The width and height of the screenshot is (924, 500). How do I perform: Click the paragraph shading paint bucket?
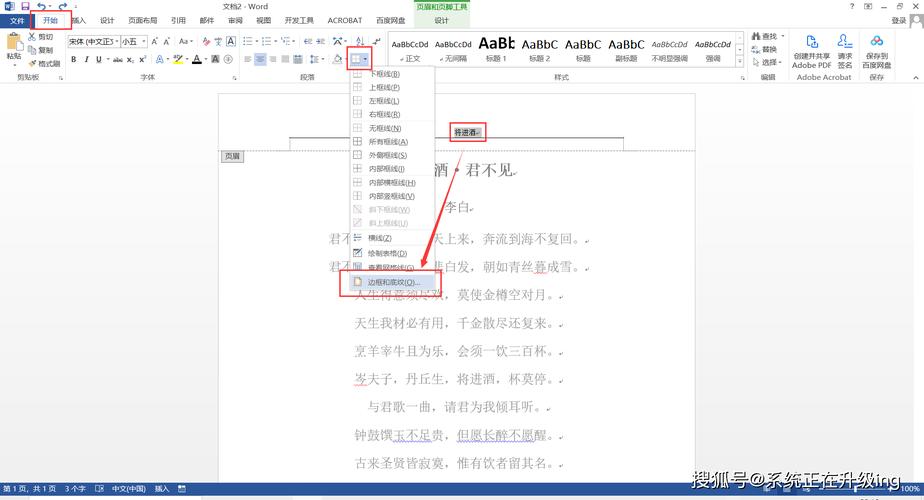point(336,59)
